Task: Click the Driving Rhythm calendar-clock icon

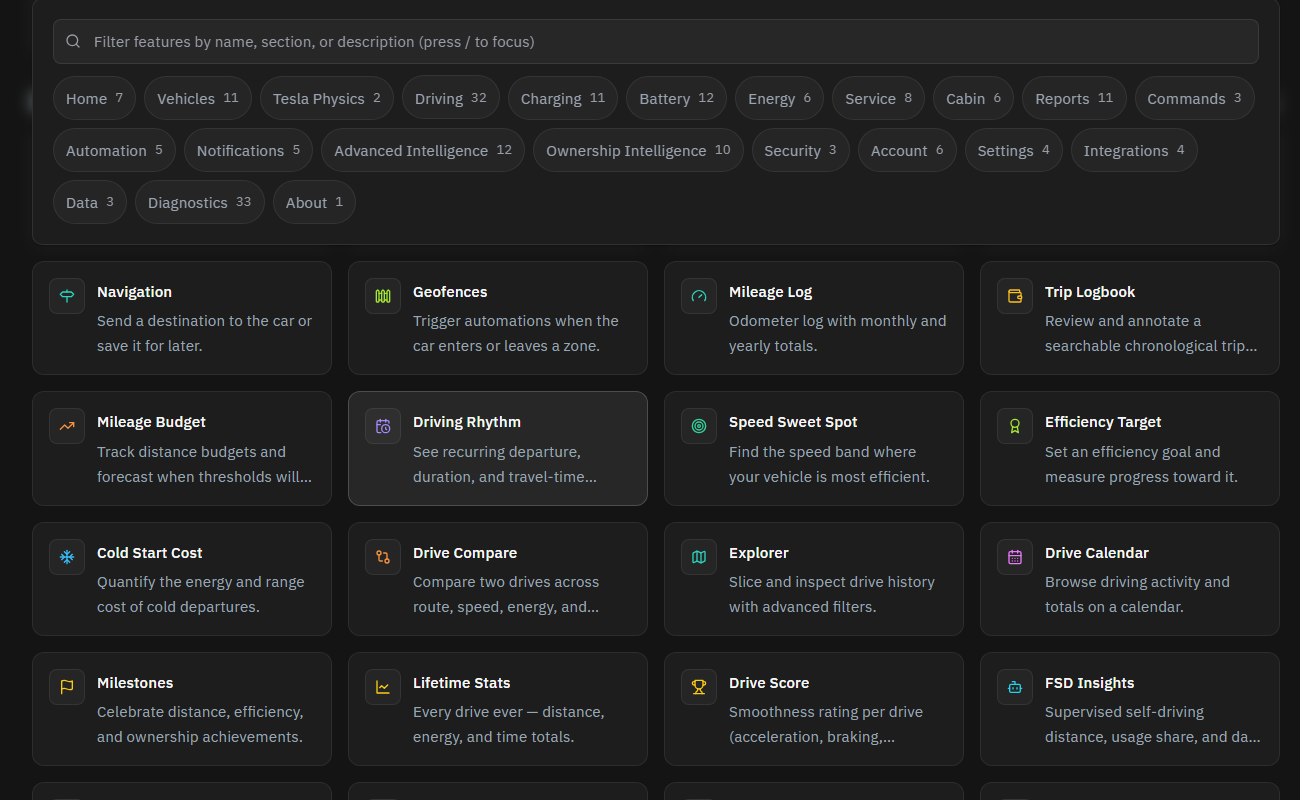Action: [x=383, y=426]
